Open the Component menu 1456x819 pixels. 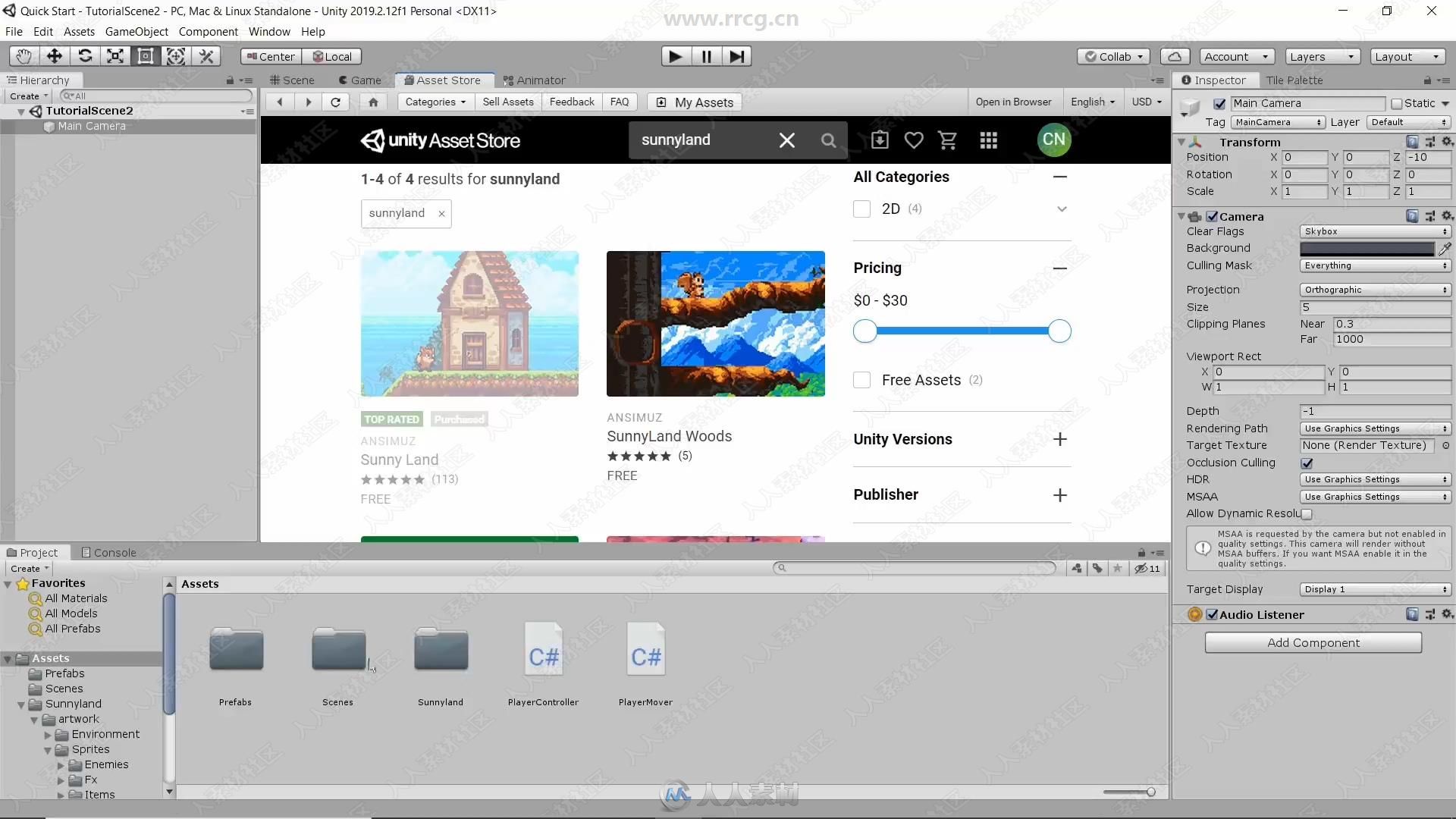pos(208,32)
